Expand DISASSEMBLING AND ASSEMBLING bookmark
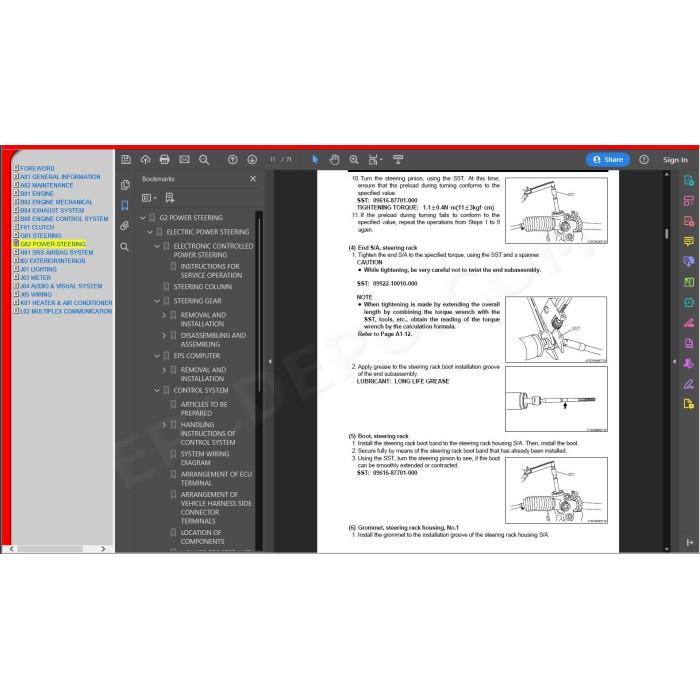Viewport: 700px width, 700px height. pos(164,336)
